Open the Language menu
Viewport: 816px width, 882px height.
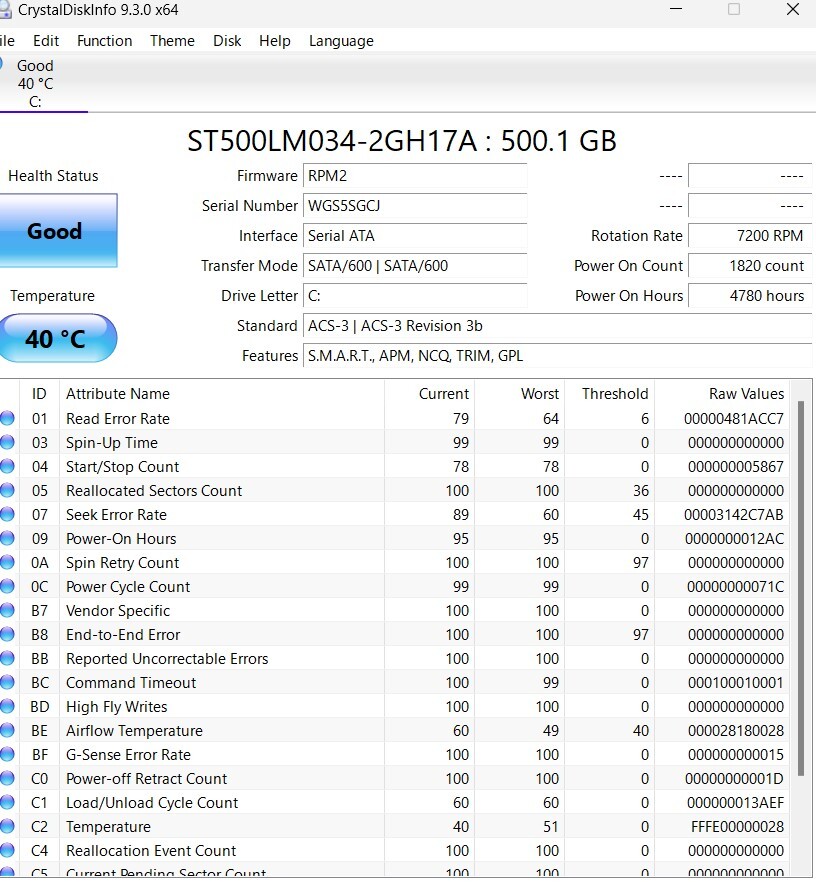click(341, 41)
